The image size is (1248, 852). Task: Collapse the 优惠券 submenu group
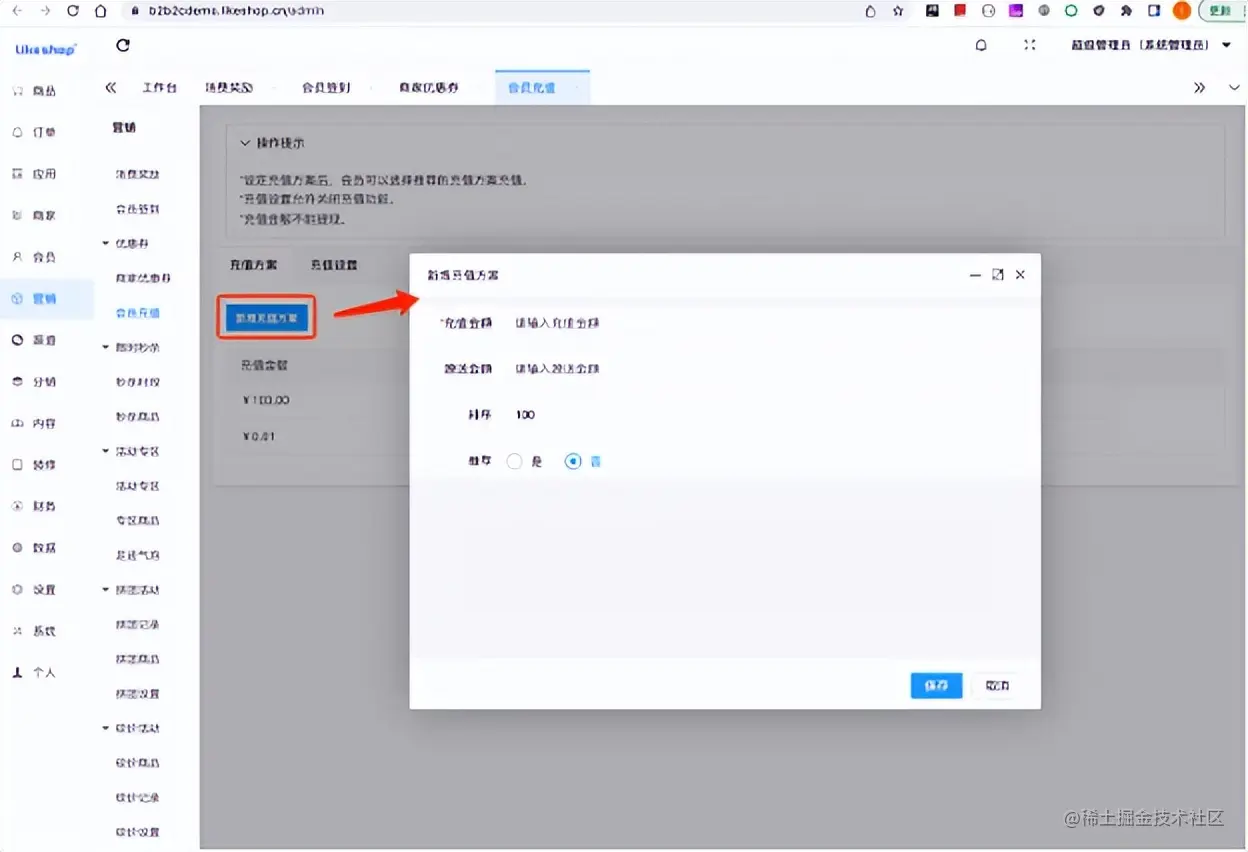coord(107,243)
